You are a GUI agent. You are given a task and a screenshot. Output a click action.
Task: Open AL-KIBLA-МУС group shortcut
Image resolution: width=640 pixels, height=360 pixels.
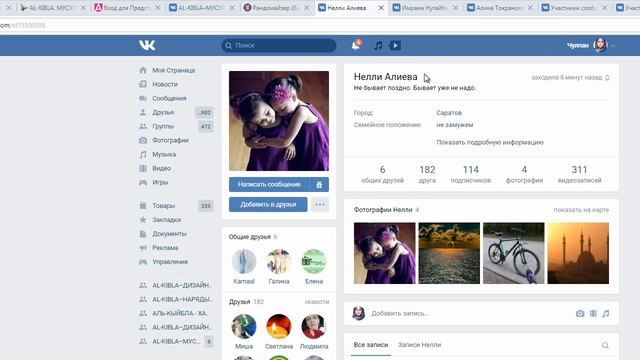pos(176,341)
